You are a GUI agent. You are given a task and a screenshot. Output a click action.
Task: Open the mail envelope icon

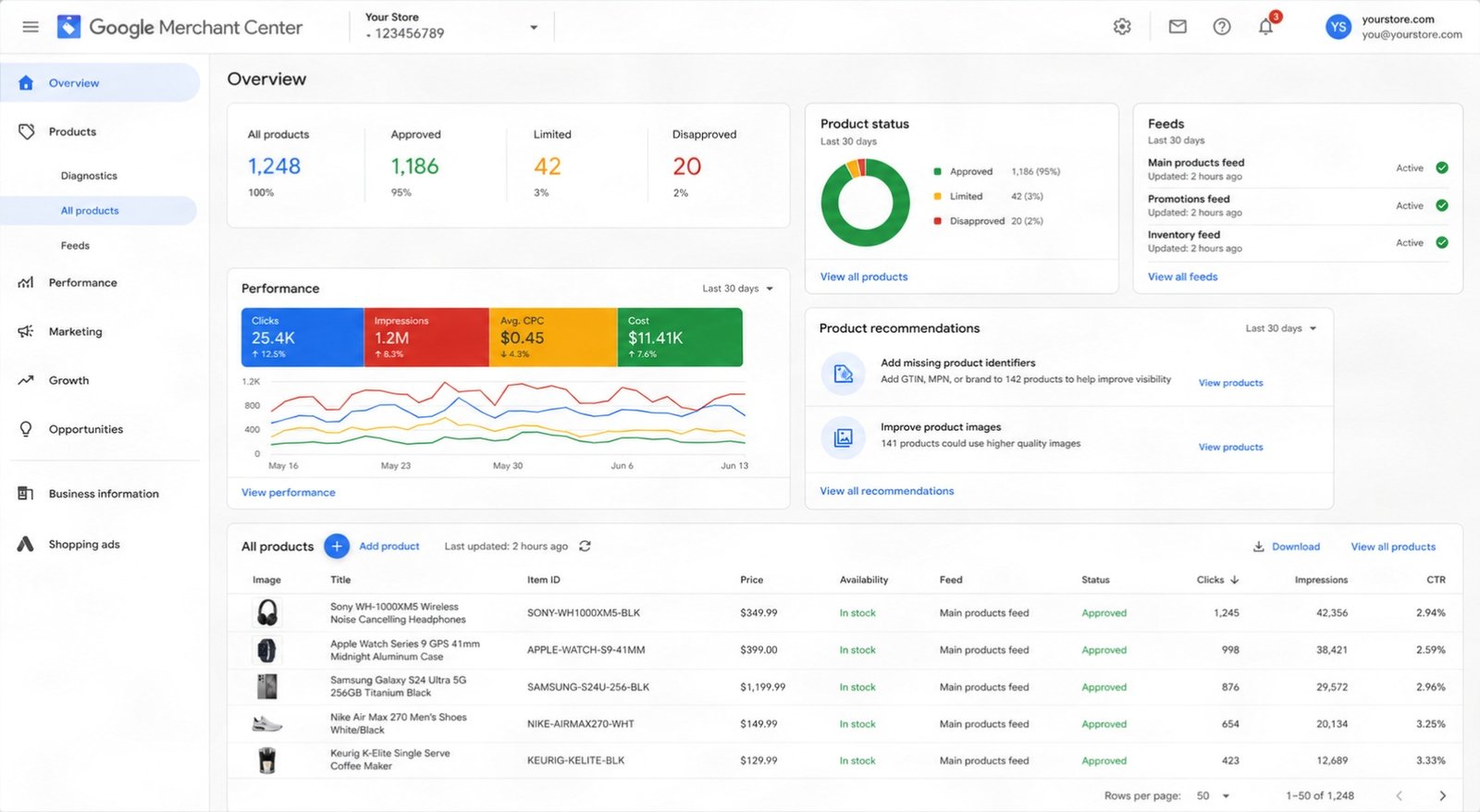[1178, 27]
